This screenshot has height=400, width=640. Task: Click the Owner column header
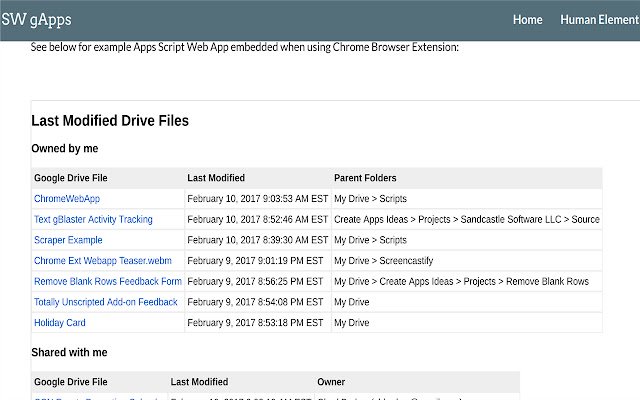(331, 382)
